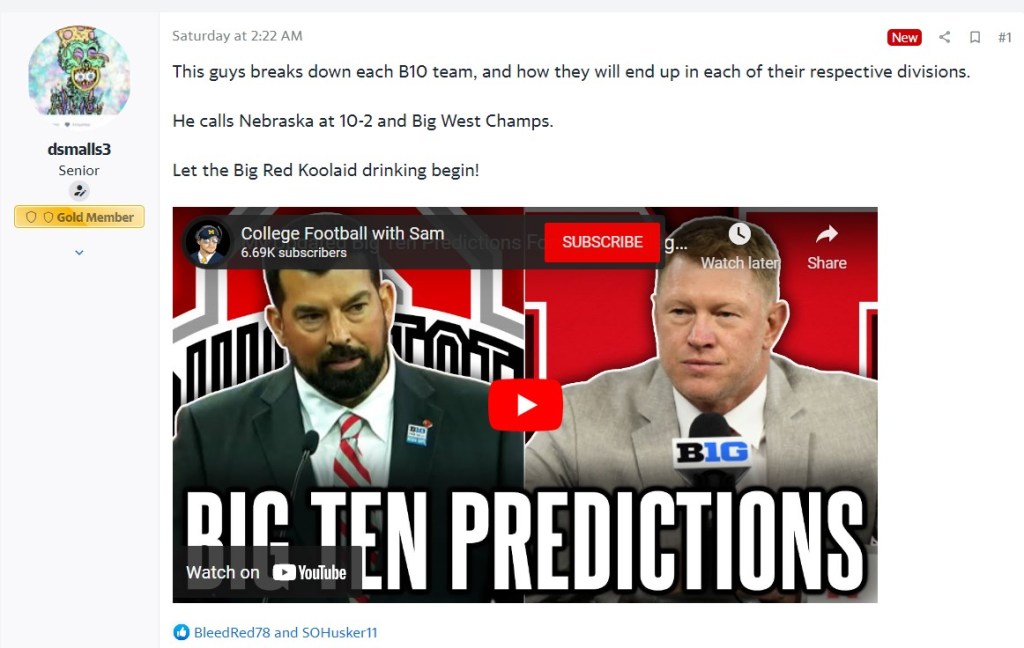
Task: Open the dsmalls3 username link
Action: pyautogui.click(x=79, y=149)
